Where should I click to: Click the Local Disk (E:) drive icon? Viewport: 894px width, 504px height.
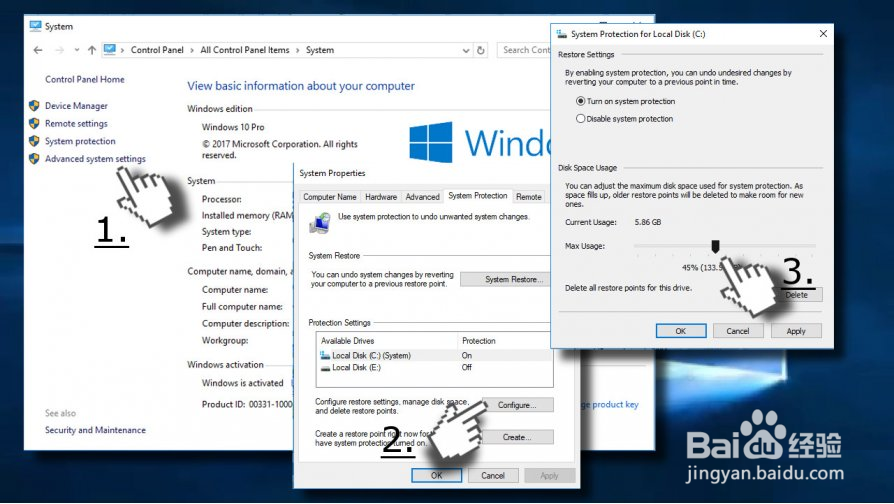[x=325, y=368]
